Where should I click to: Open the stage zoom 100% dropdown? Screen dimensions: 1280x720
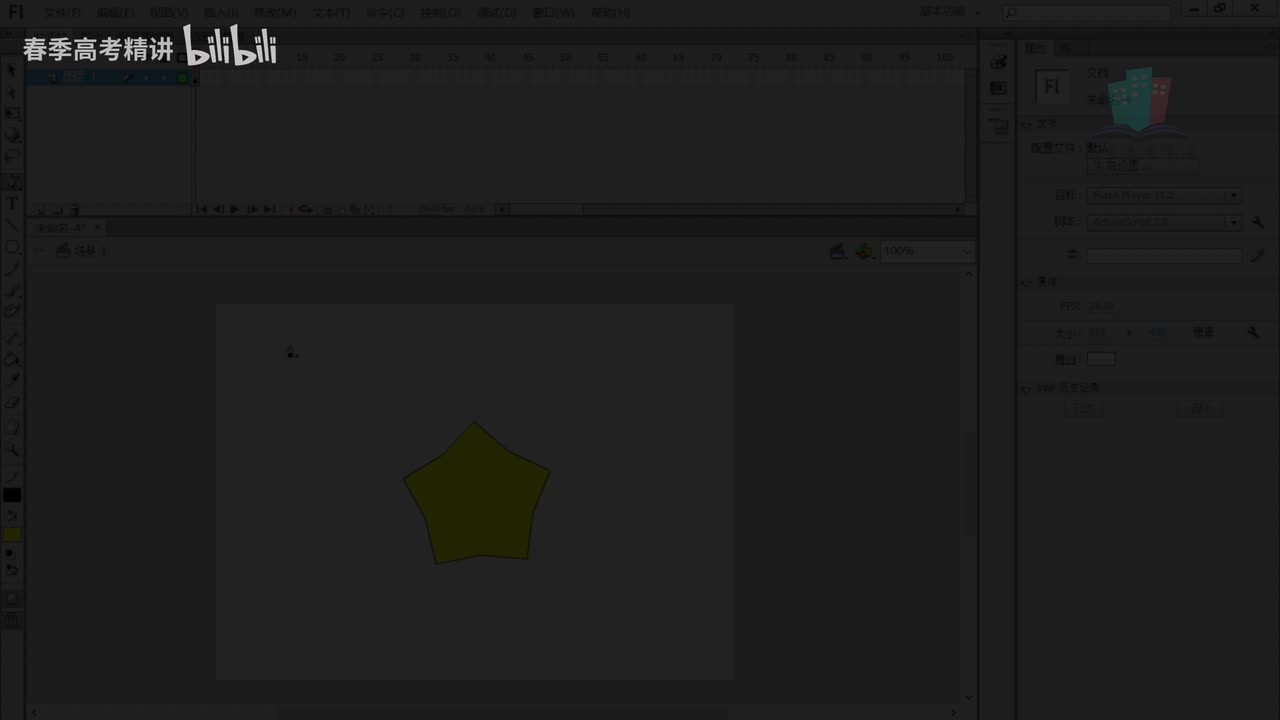pos(926,251)
